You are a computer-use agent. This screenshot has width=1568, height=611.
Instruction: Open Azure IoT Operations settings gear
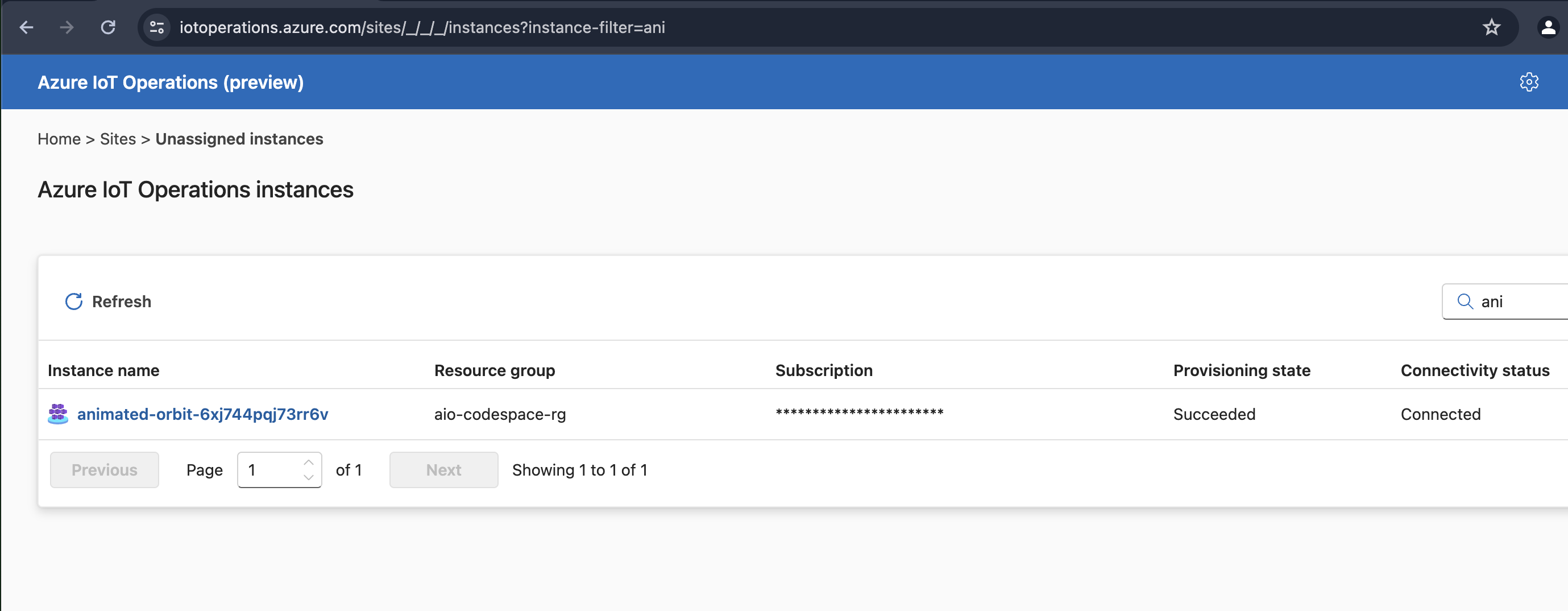point(1529,81)
